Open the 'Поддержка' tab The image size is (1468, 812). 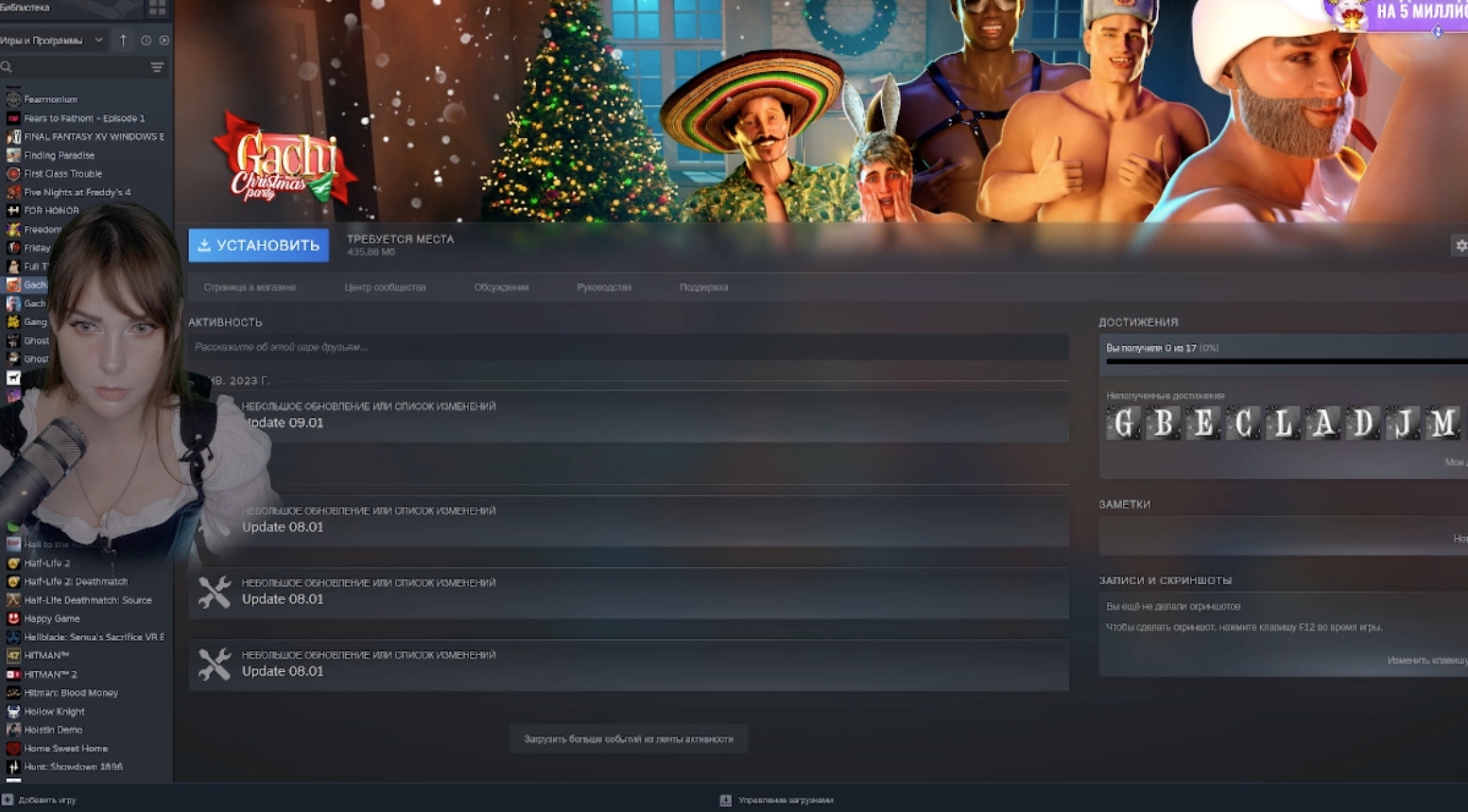click(x=703, y=287)
